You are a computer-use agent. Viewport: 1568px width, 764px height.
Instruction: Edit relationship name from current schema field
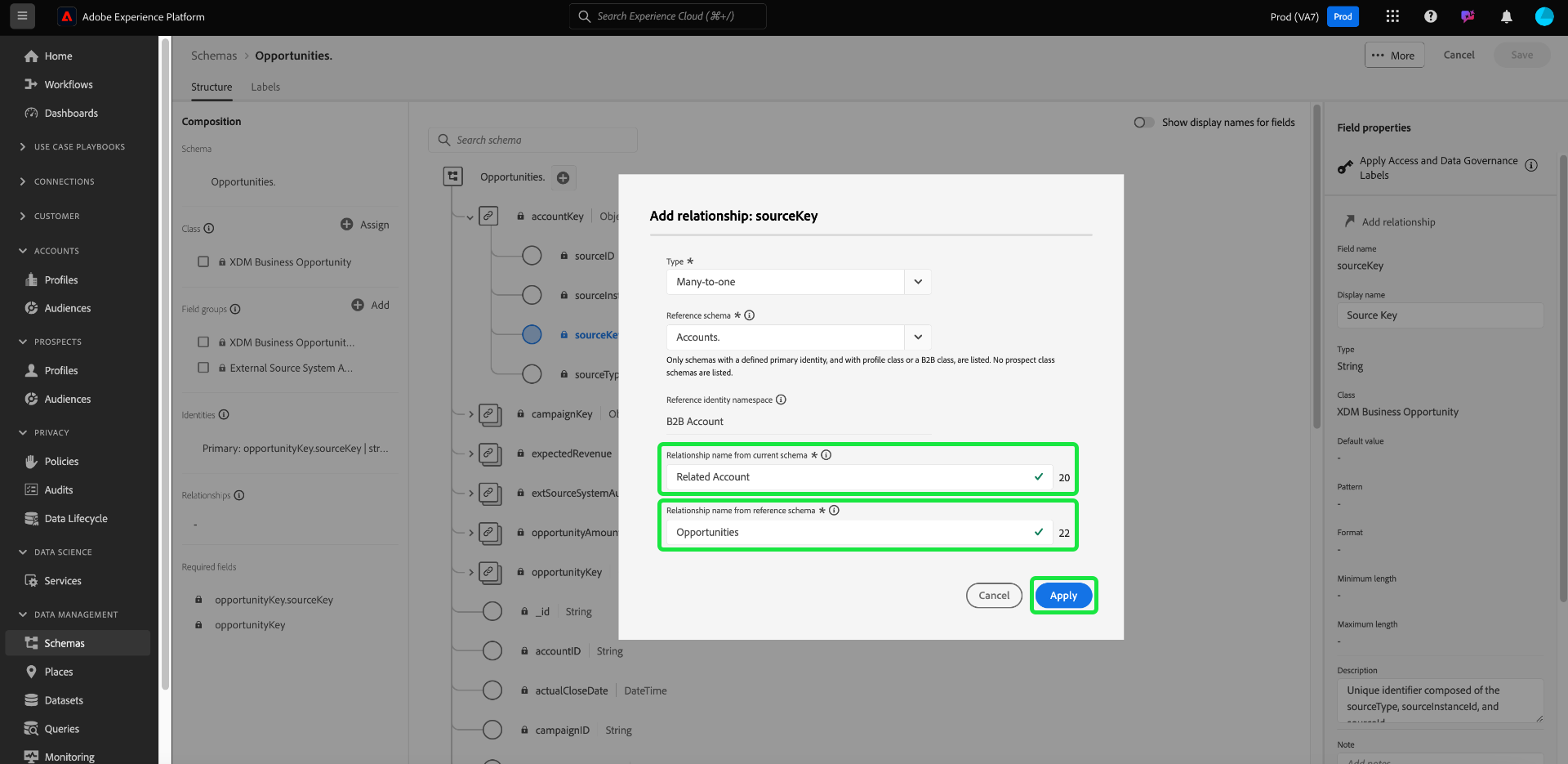pos(859,477)
